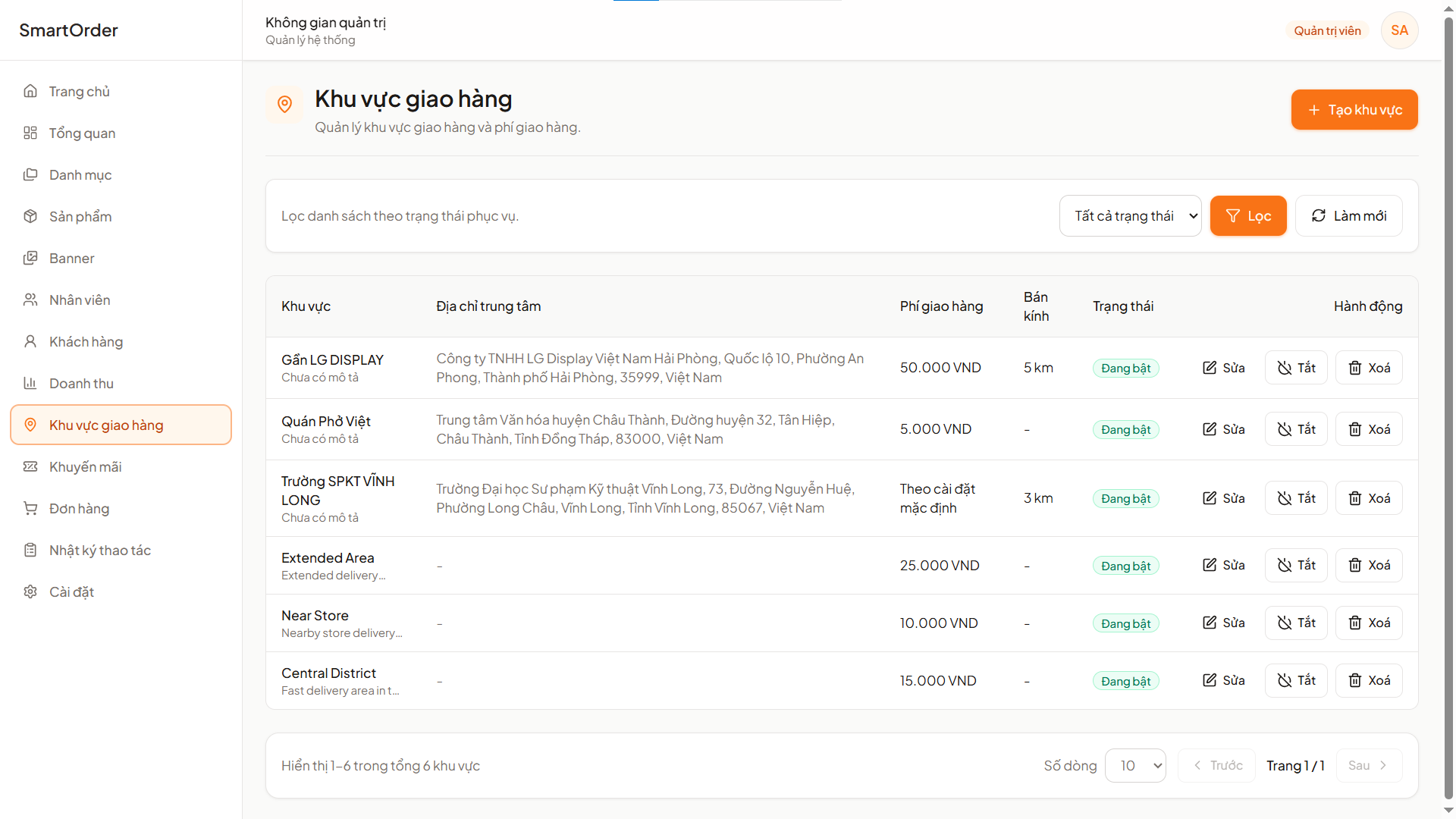Edit Trường SPKT VĨNH LONG zone

1224,498
